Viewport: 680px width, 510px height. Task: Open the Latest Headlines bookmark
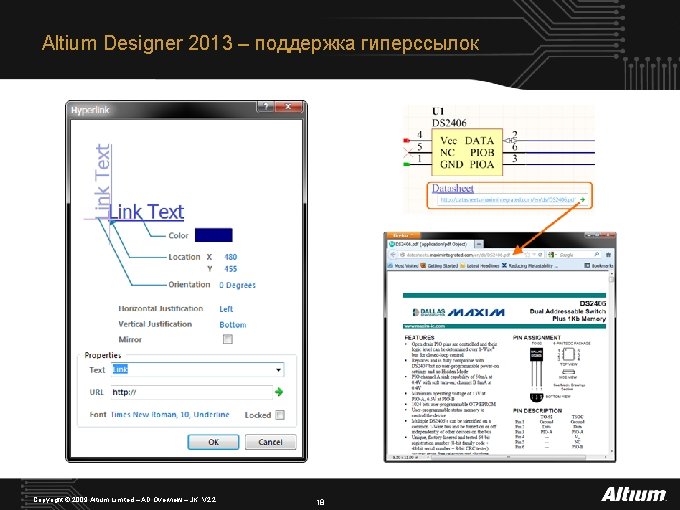(480, 265)
